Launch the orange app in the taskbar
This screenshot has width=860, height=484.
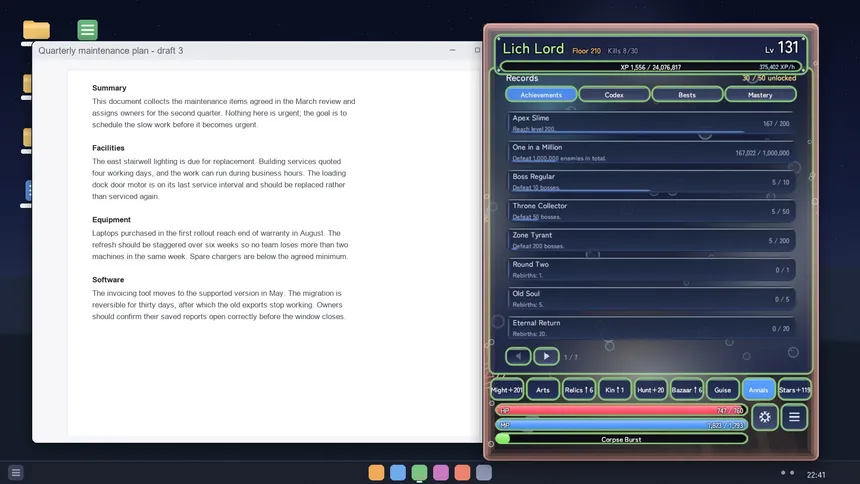(376, 472)
